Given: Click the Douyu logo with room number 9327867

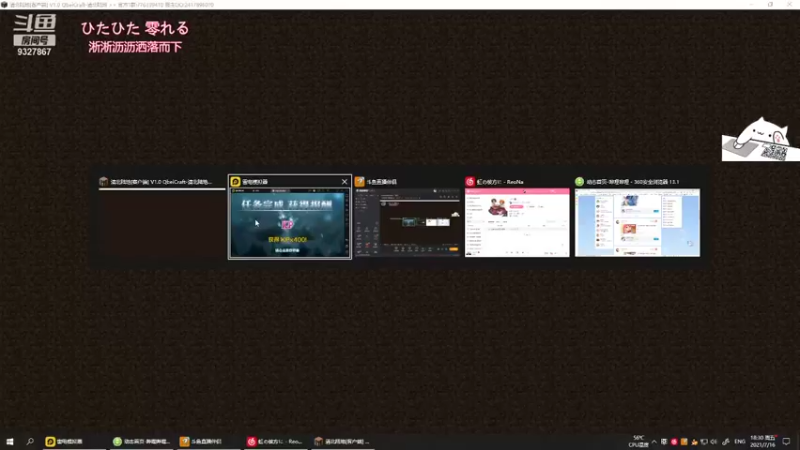Looking at the screenshot, I should click(x=34, y=35).
